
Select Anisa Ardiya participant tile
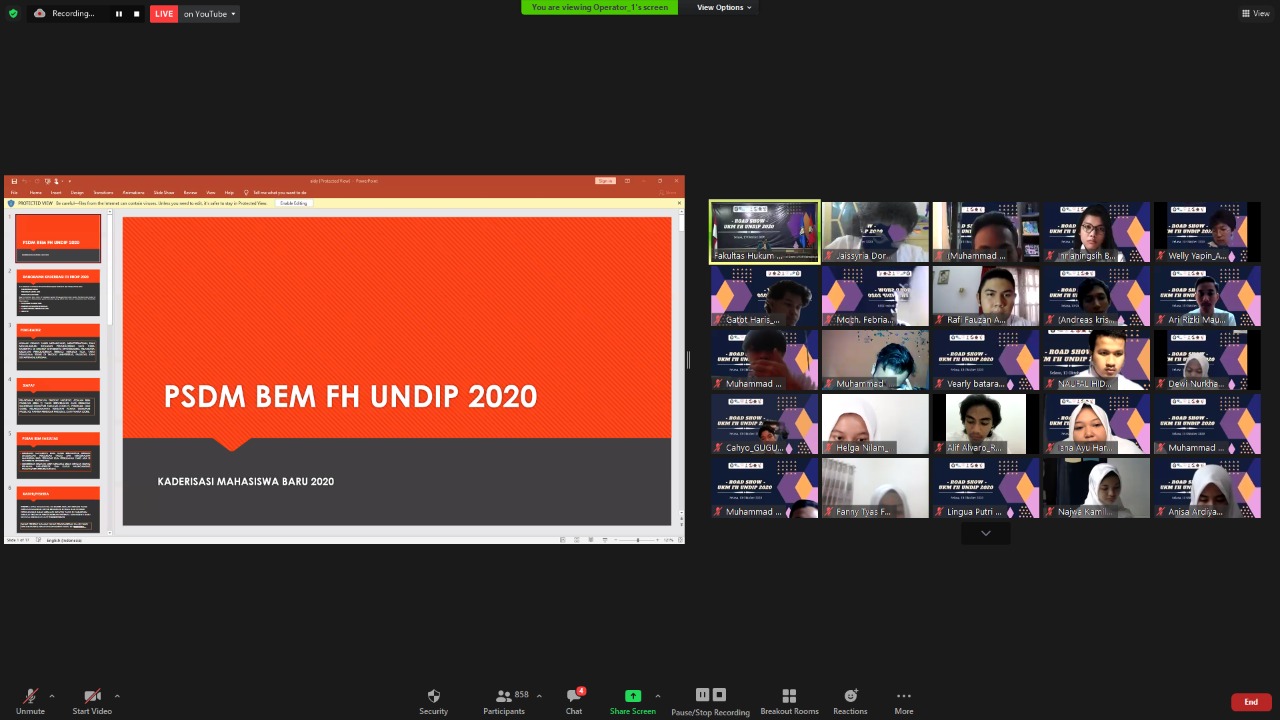click(1207, 488)
